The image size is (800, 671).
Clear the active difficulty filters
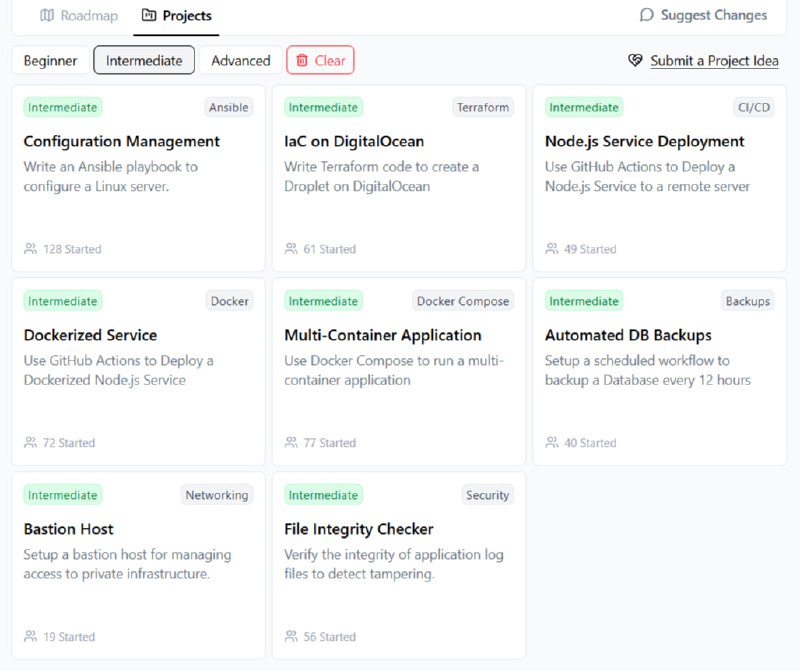(320, 60)
